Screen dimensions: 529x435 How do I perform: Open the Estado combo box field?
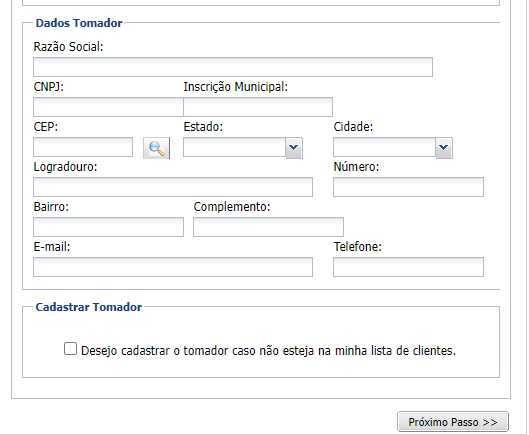[234, 147]
